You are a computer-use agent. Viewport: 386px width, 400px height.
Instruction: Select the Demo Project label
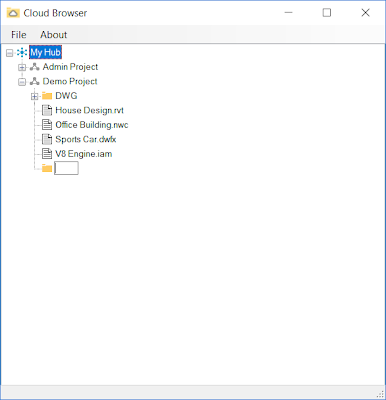coord(70,81)
